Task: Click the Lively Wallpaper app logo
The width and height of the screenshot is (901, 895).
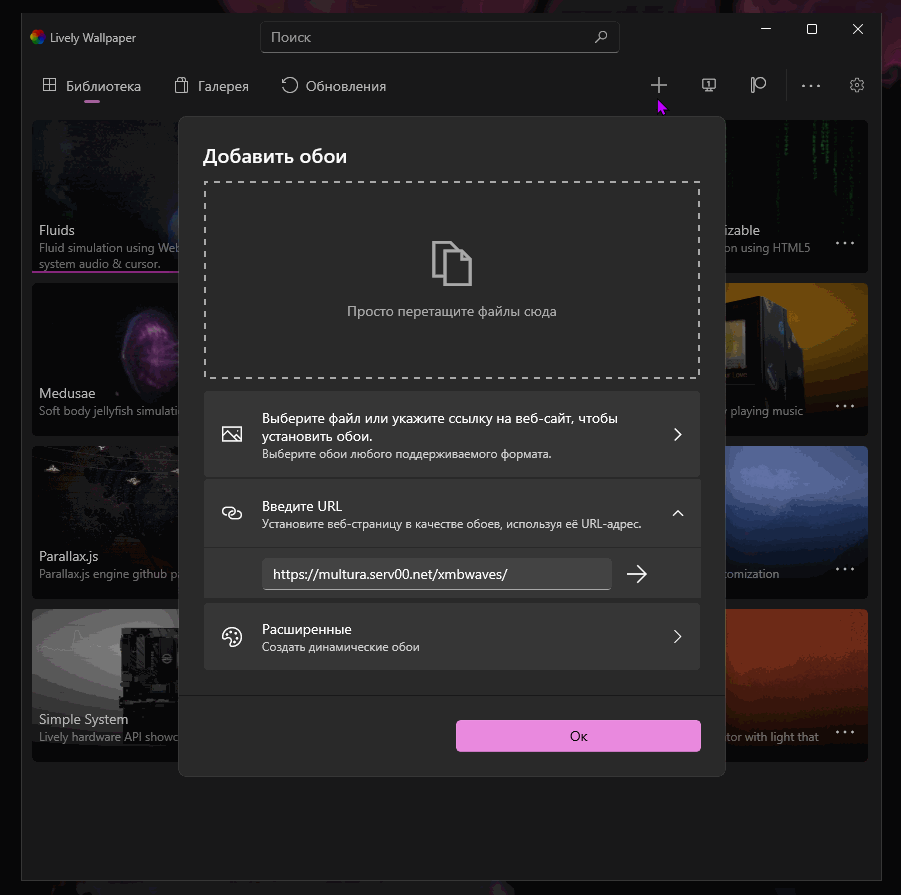Action: pyautogui.click(x=37, y=38)
